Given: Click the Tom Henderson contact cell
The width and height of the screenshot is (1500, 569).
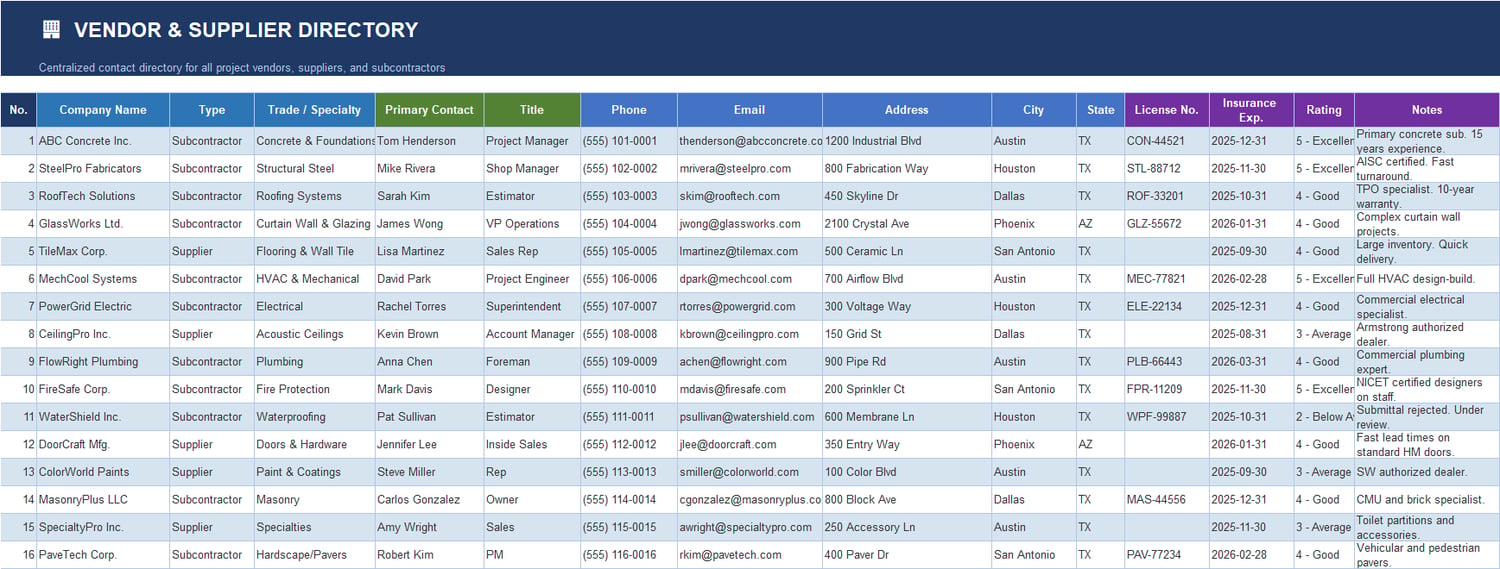Looking at the screenshot, I should pos(430,141).
